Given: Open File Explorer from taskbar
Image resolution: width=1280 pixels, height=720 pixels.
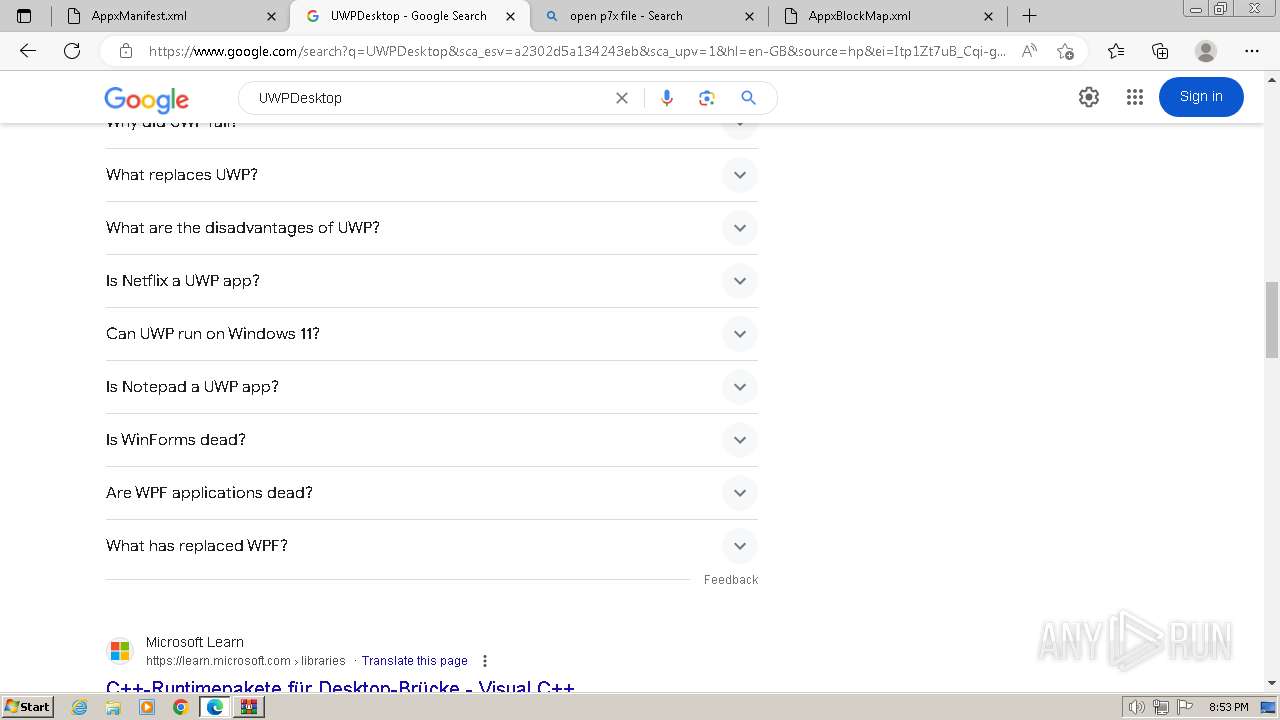Looking at the screenshot, I should click(x=113, y=707).
